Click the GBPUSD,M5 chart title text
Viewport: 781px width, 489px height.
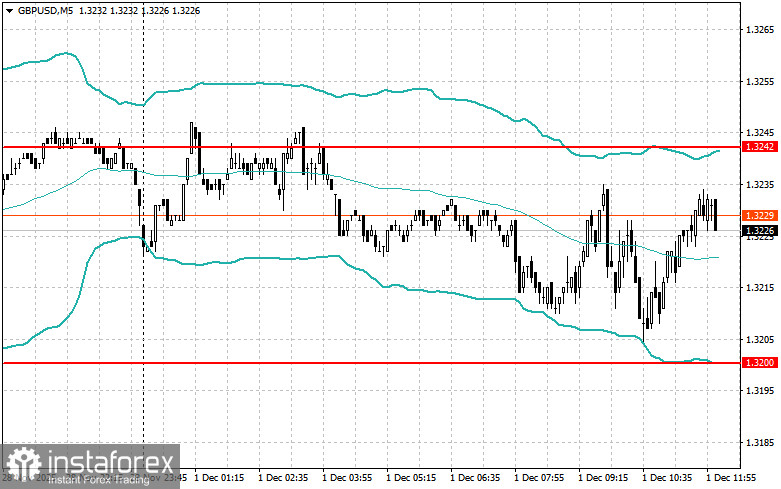[45, 10]
